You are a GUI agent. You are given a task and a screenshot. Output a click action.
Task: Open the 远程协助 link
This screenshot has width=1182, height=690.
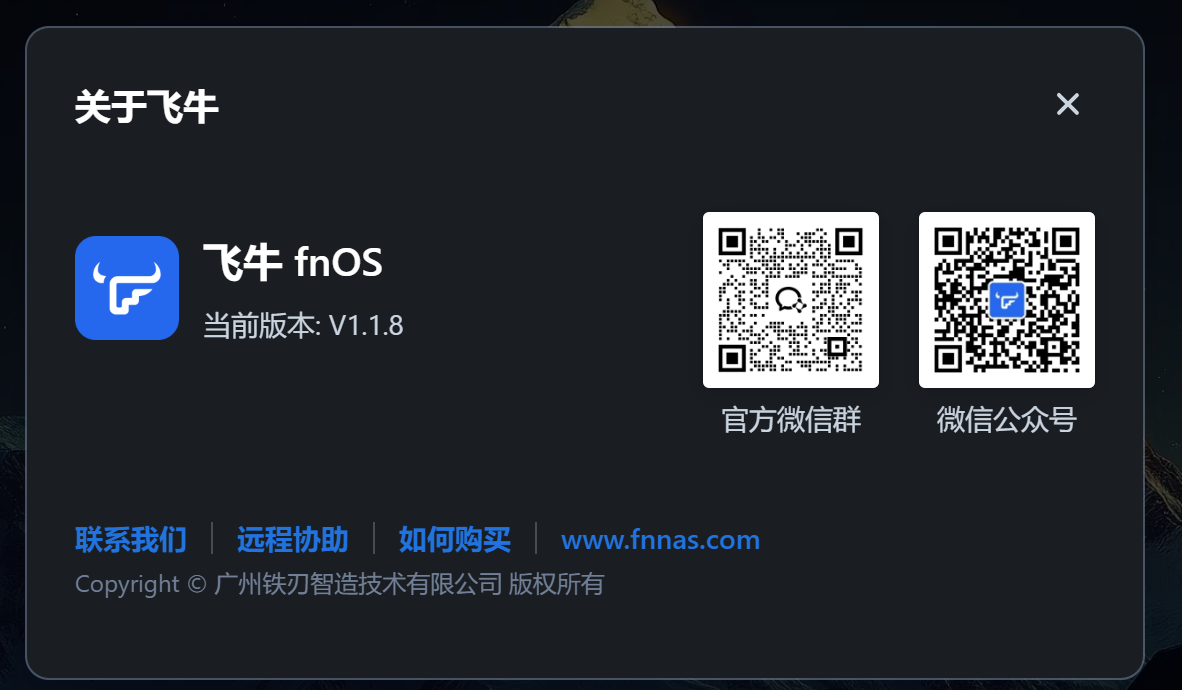click(292, 540)
